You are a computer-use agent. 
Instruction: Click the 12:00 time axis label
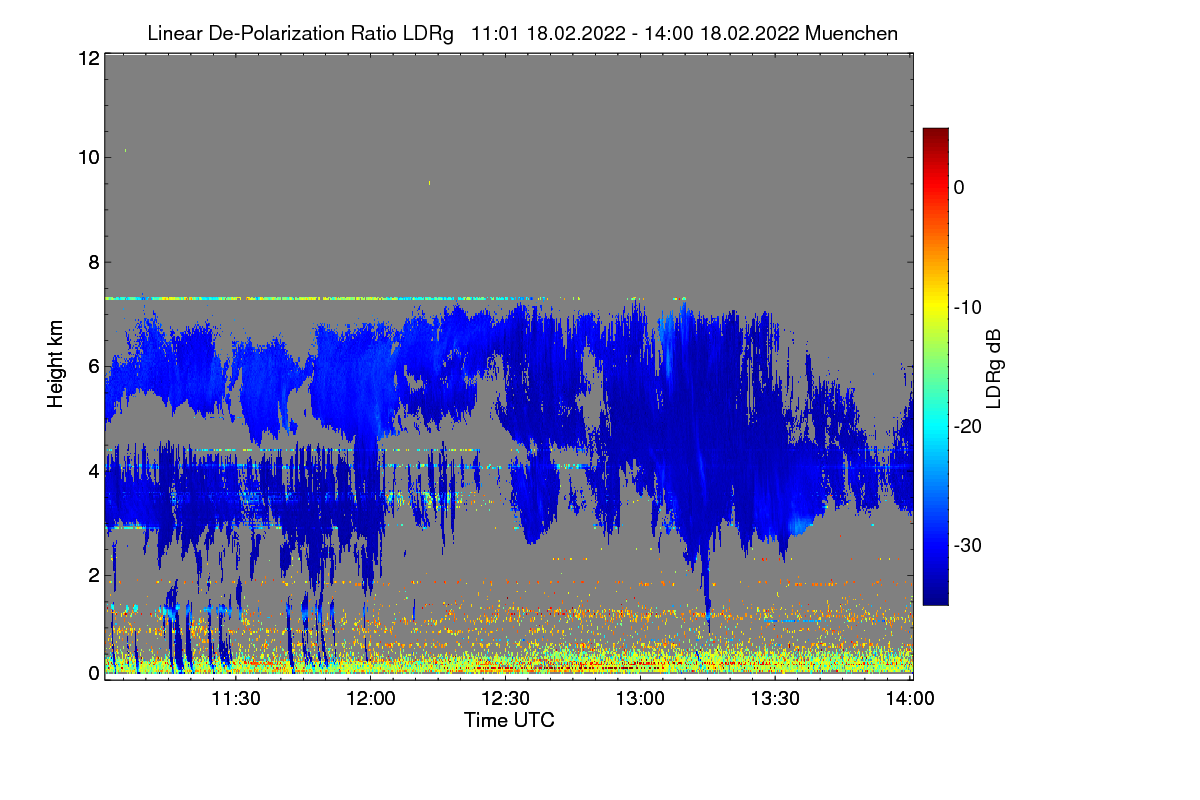[x=370, y=698]
